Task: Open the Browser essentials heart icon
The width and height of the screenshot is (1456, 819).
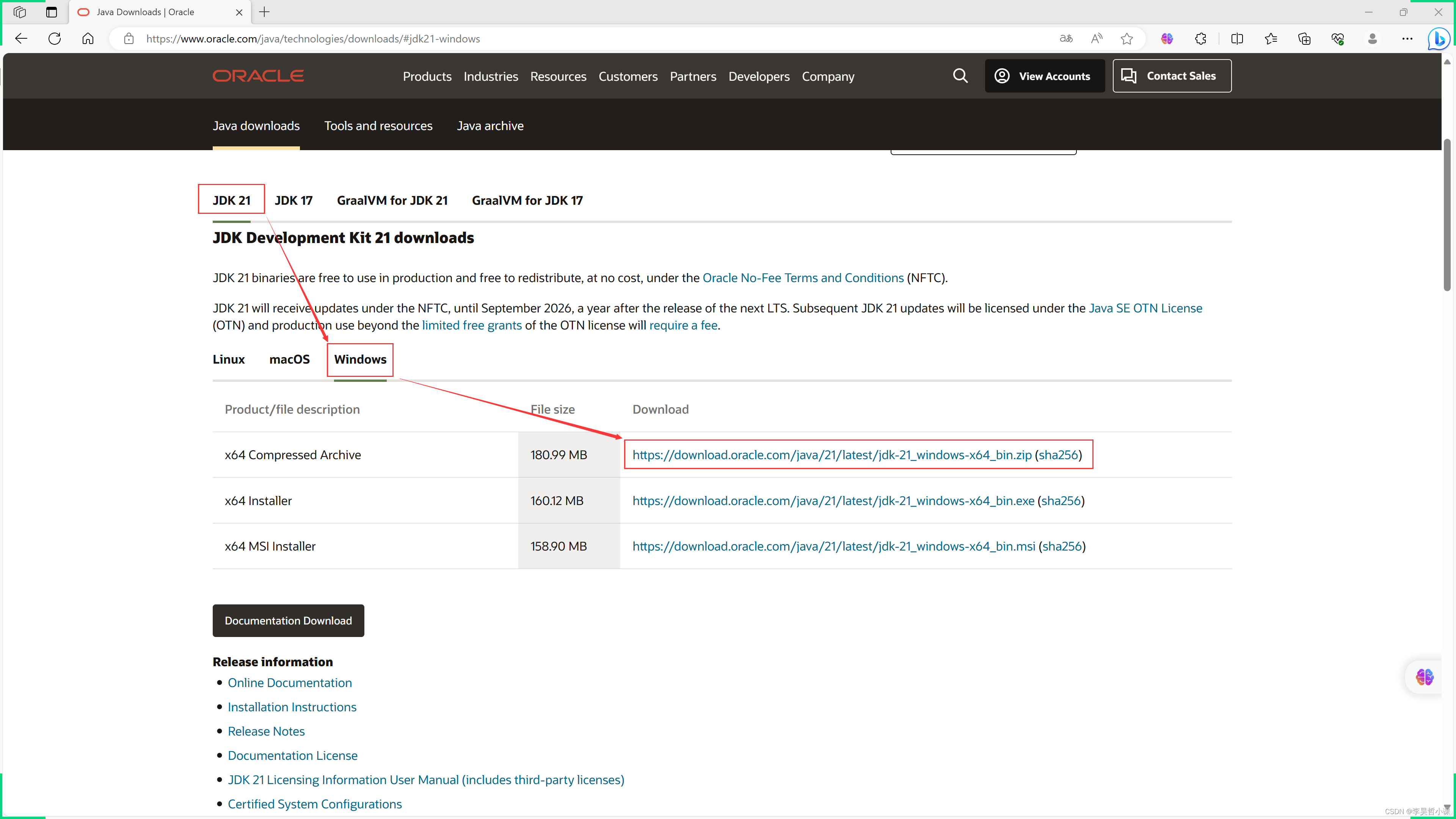Action: click(1338, 38)
